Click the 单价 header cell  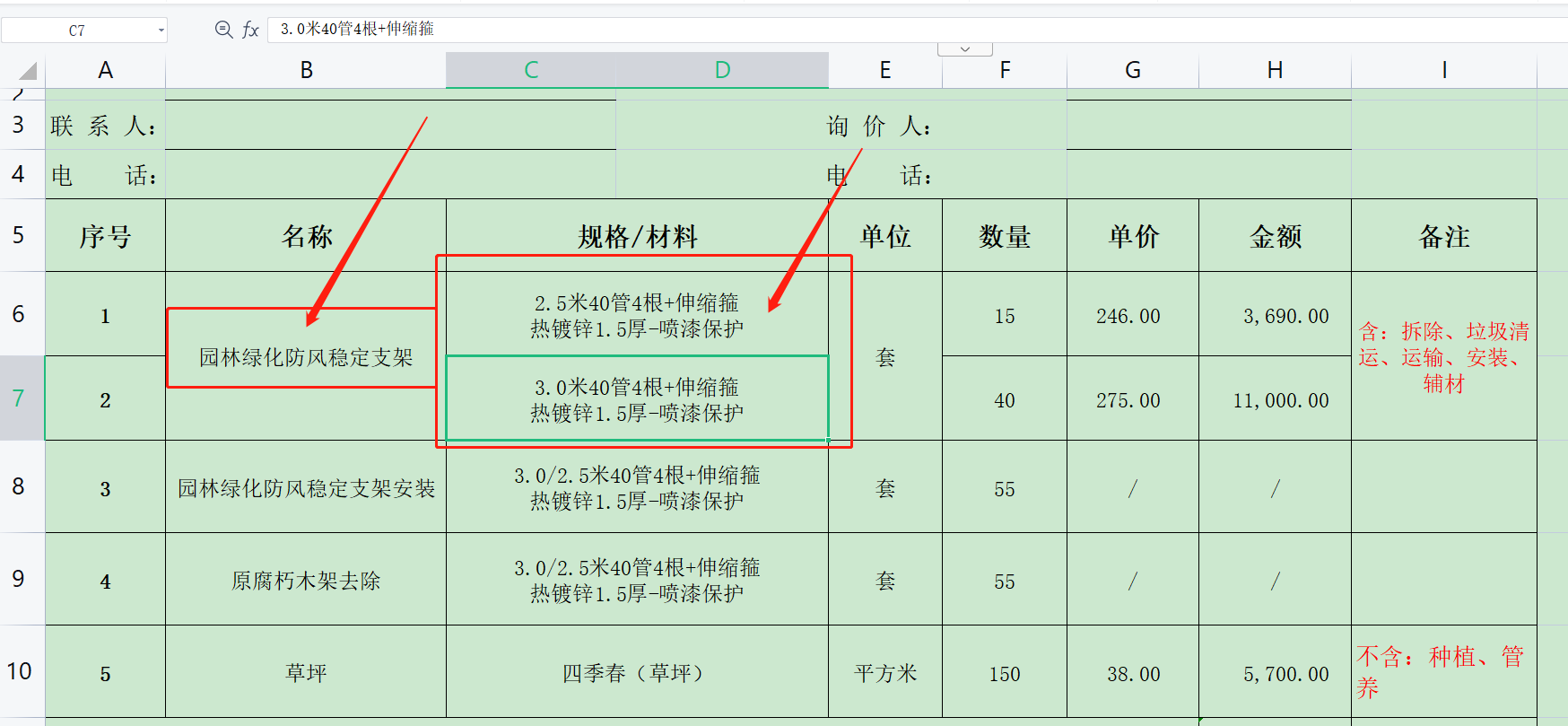[1133, 236]
